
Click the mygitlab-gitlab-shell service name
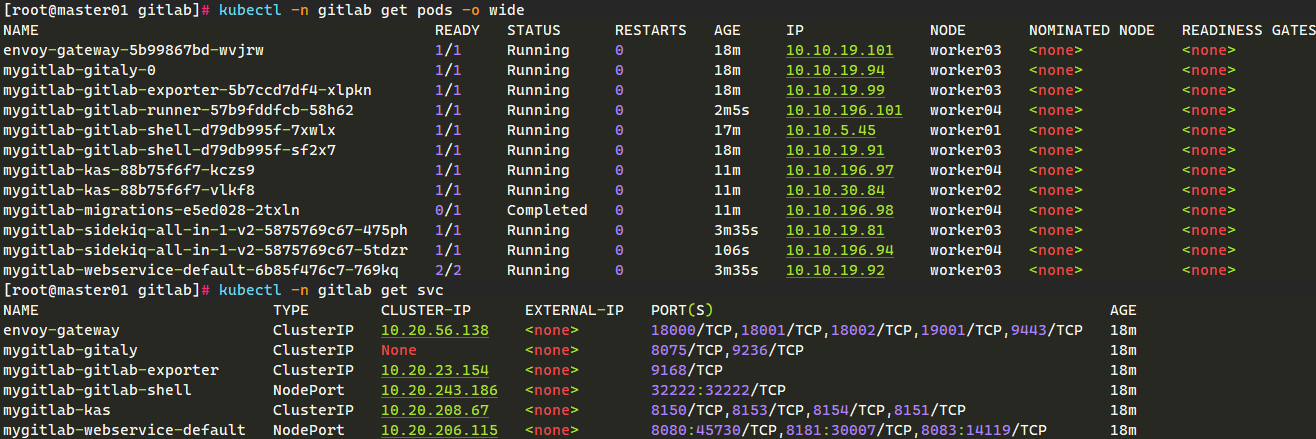pos(99,390)
